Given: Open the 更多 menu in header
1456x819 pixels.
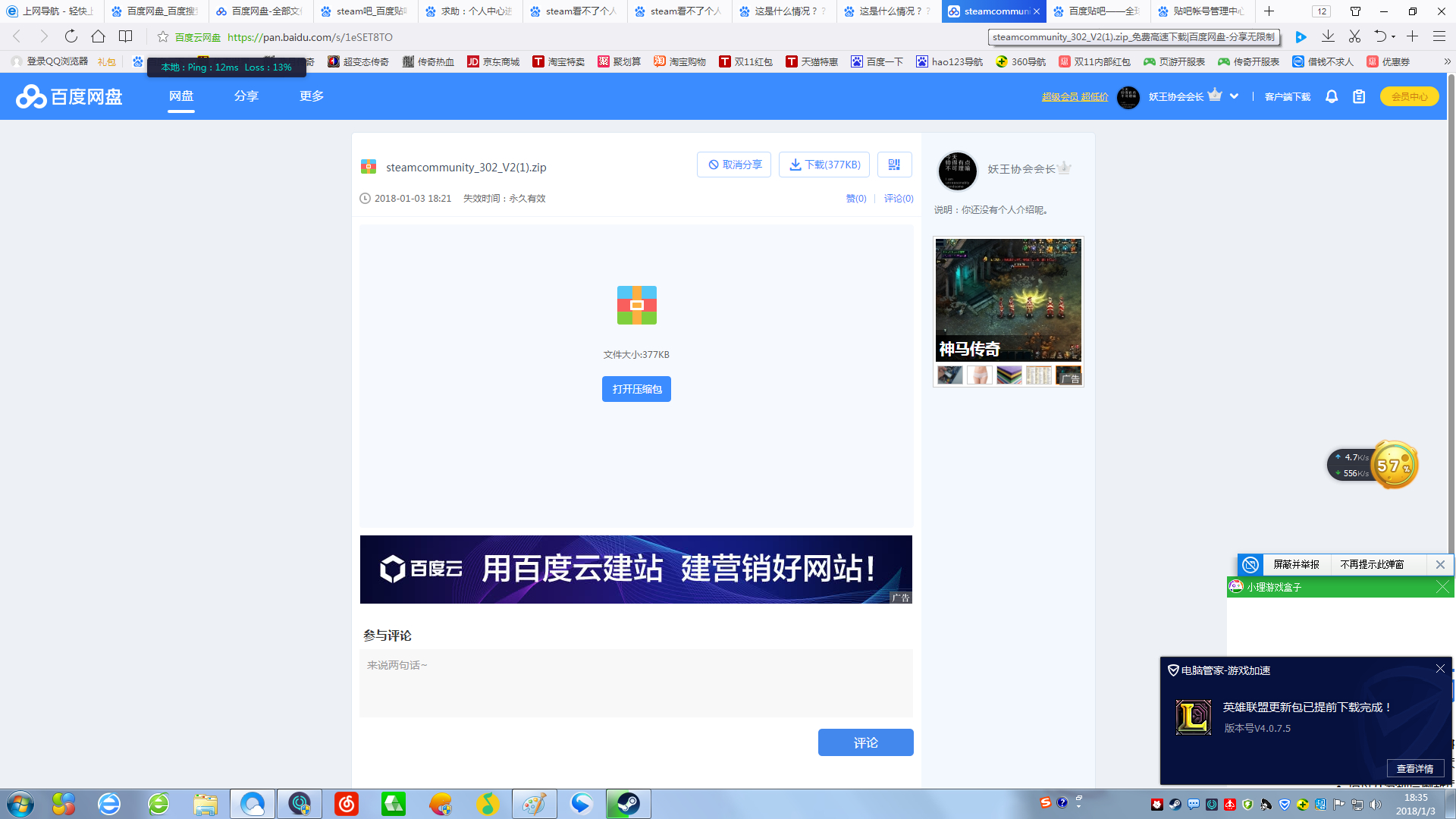Looking at the screenshot, I should click(312, 96).
